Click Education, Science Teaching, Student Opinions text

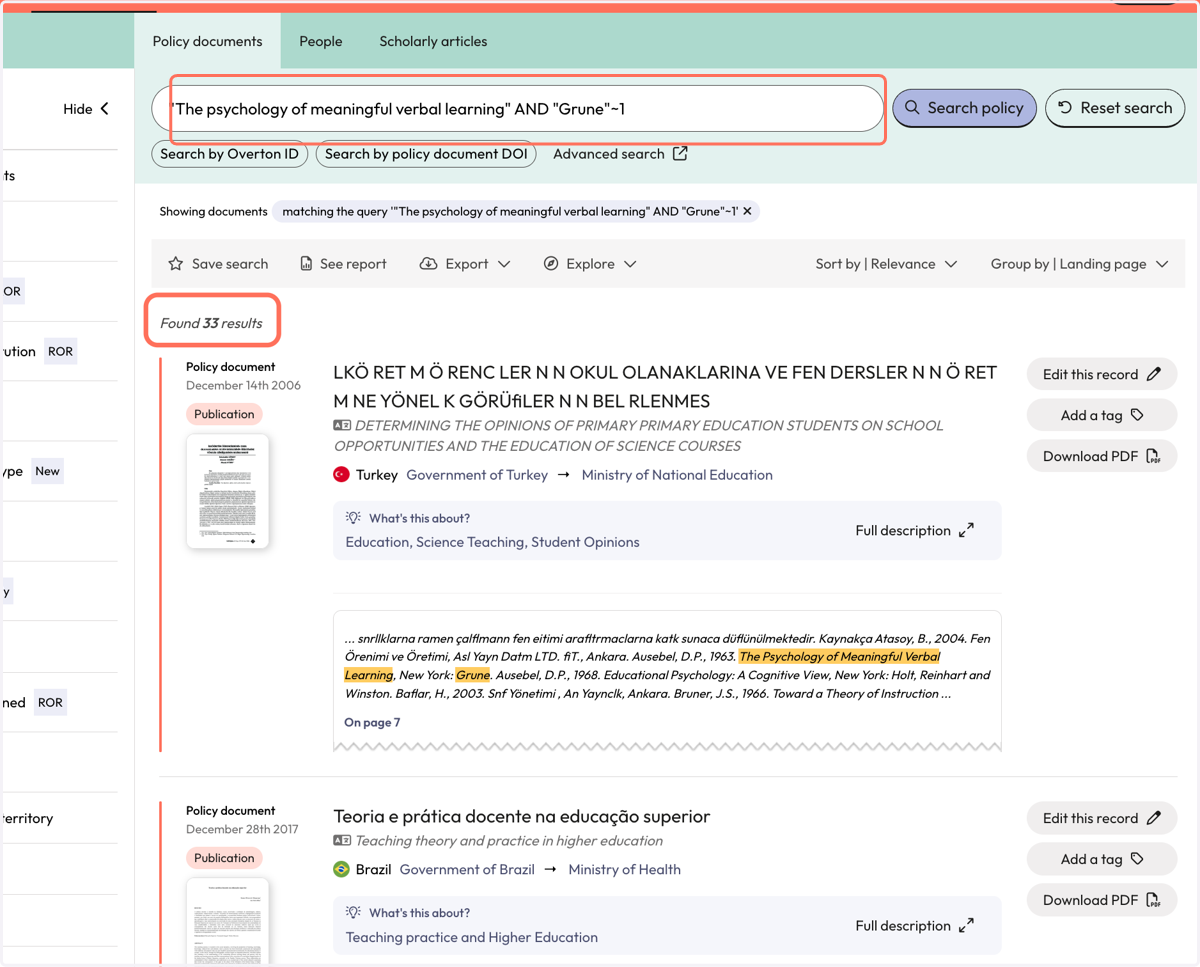492,542
